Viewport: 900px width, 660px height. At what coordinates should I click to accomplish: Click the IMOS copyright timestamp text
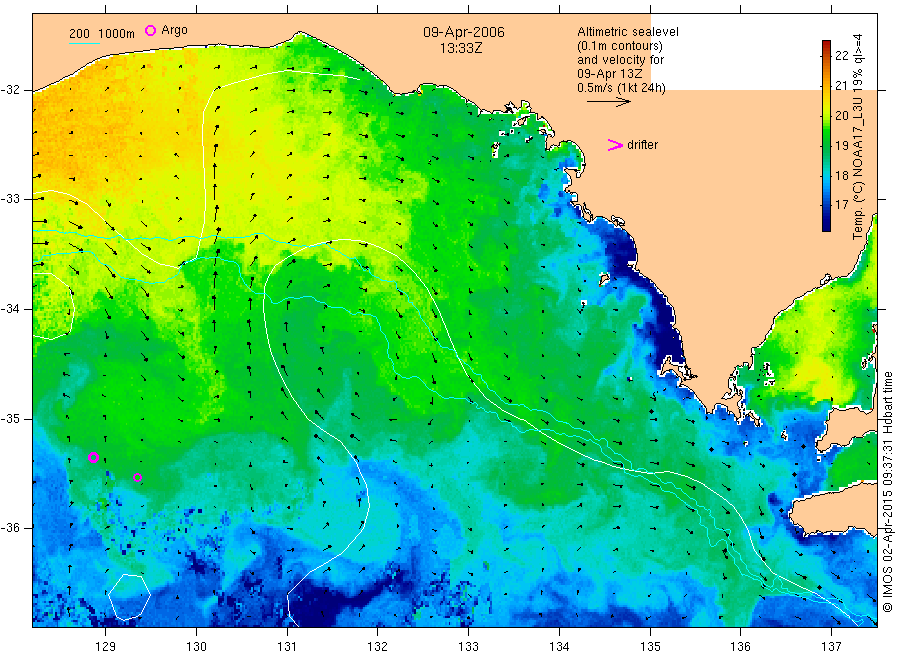(887, 492)
